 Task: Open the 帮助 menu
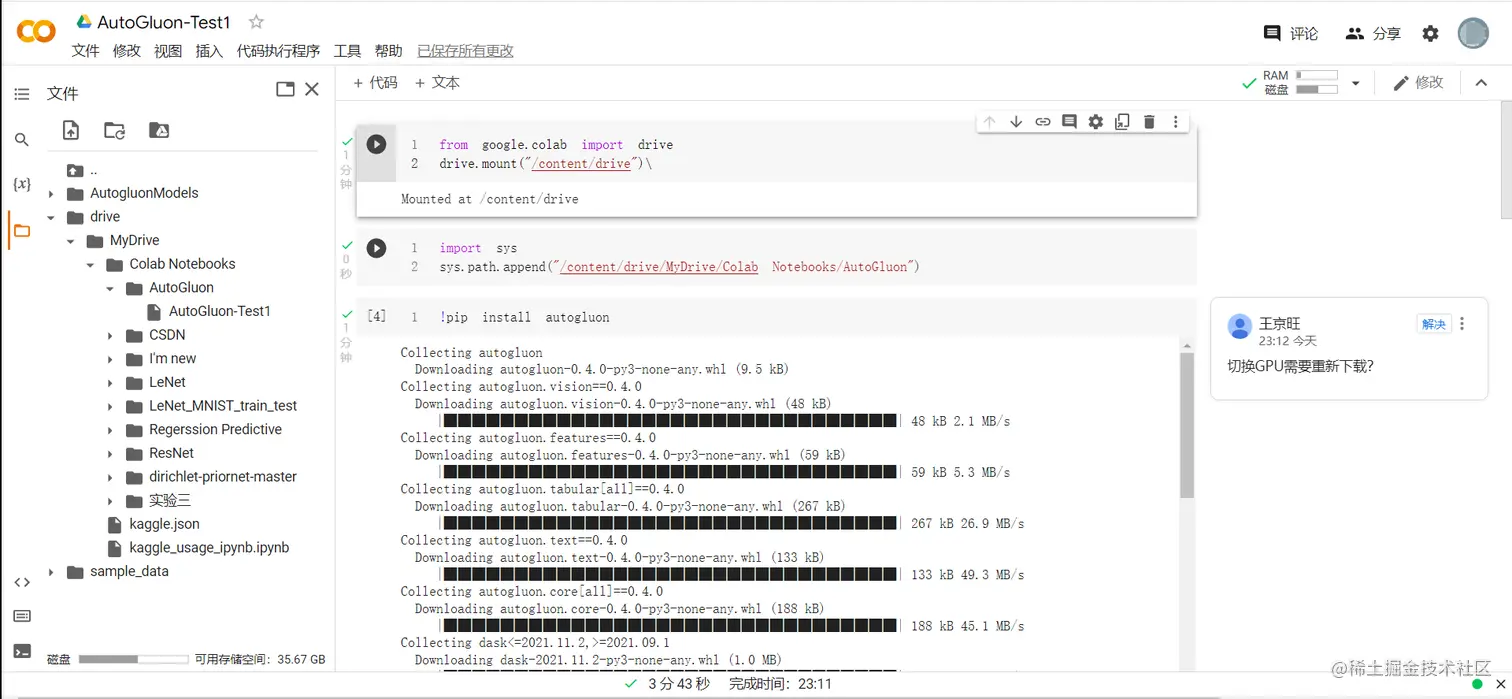[x=388, y=51]
